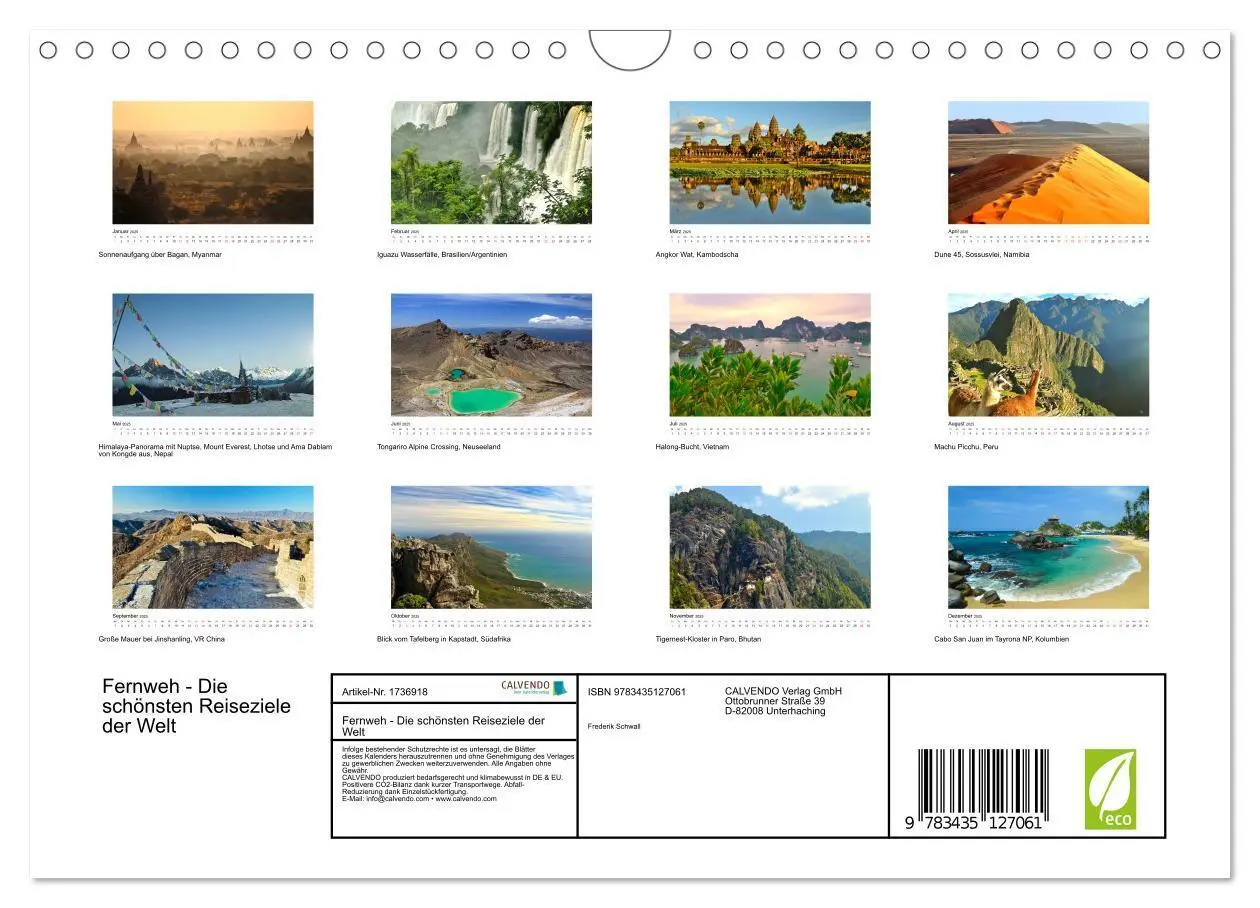Click 'CALVENDO Verlag GmbH' publisher name

click(x=783, y=691)
